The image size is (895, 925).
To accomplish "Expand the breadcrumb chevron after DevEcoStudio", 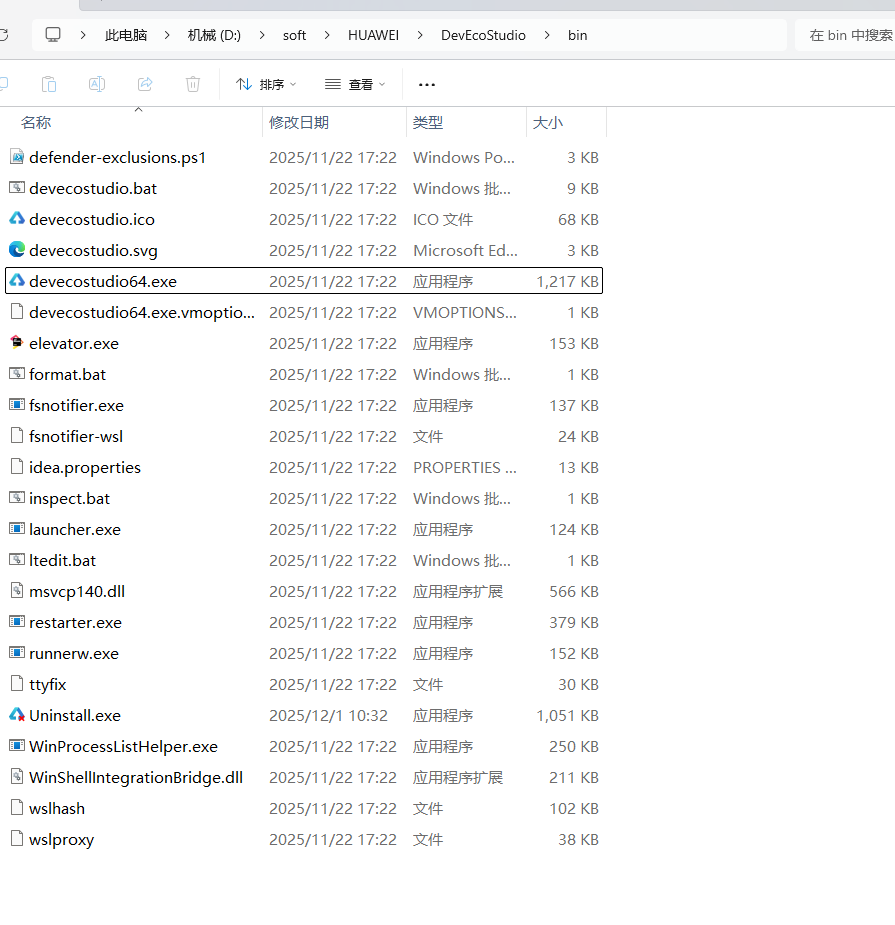I will (x=547, y=34).
